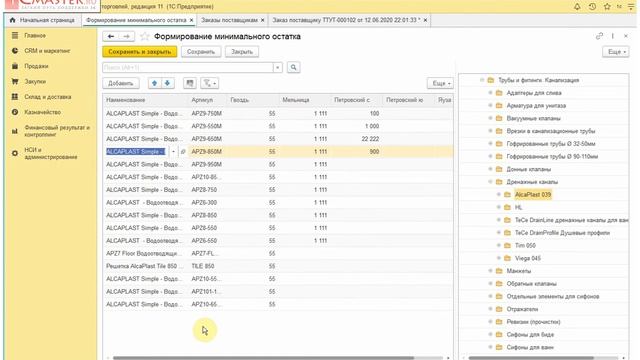Open the table's Еще dropdown

[440, 83]
